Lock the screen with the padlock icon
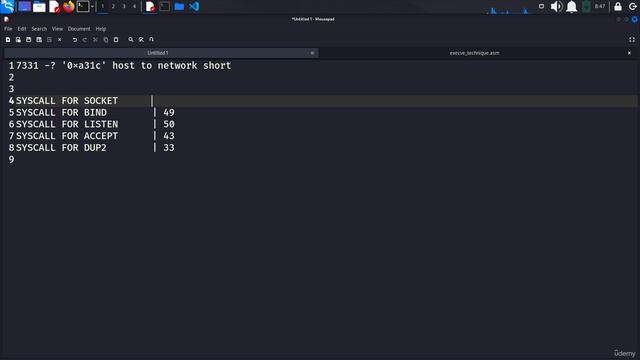The height and width of the screenshot is (360, 640). point(618,7)
